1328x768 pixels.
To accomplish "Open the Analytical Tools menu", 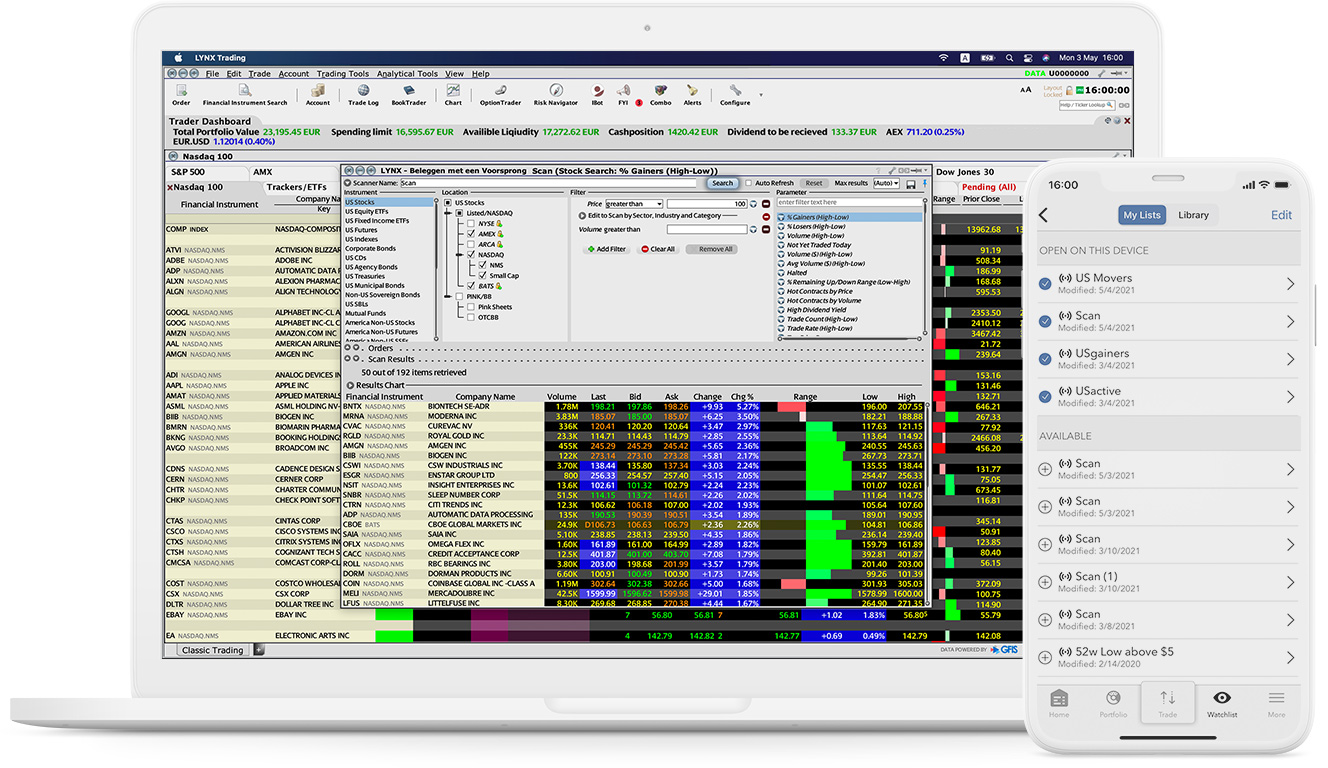I will tap(407, 74).
